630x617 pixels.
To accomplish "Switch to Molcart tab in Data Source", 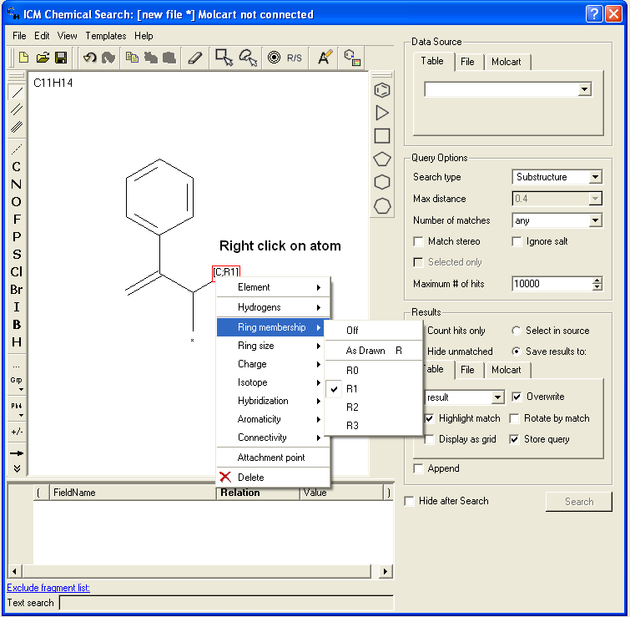I will click(x=506, y=62).
